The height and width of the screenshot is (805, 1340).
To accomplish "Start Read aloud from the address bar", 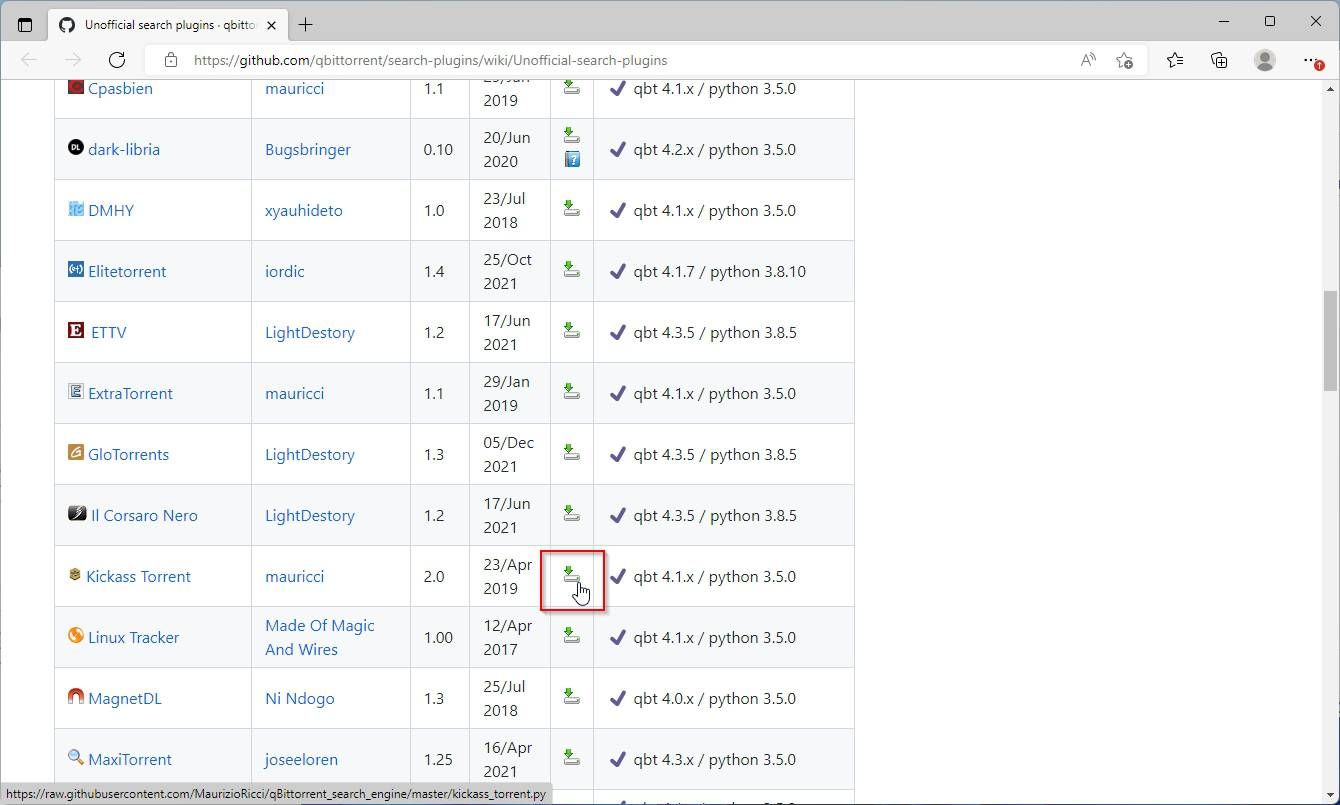I will 1087,60.
